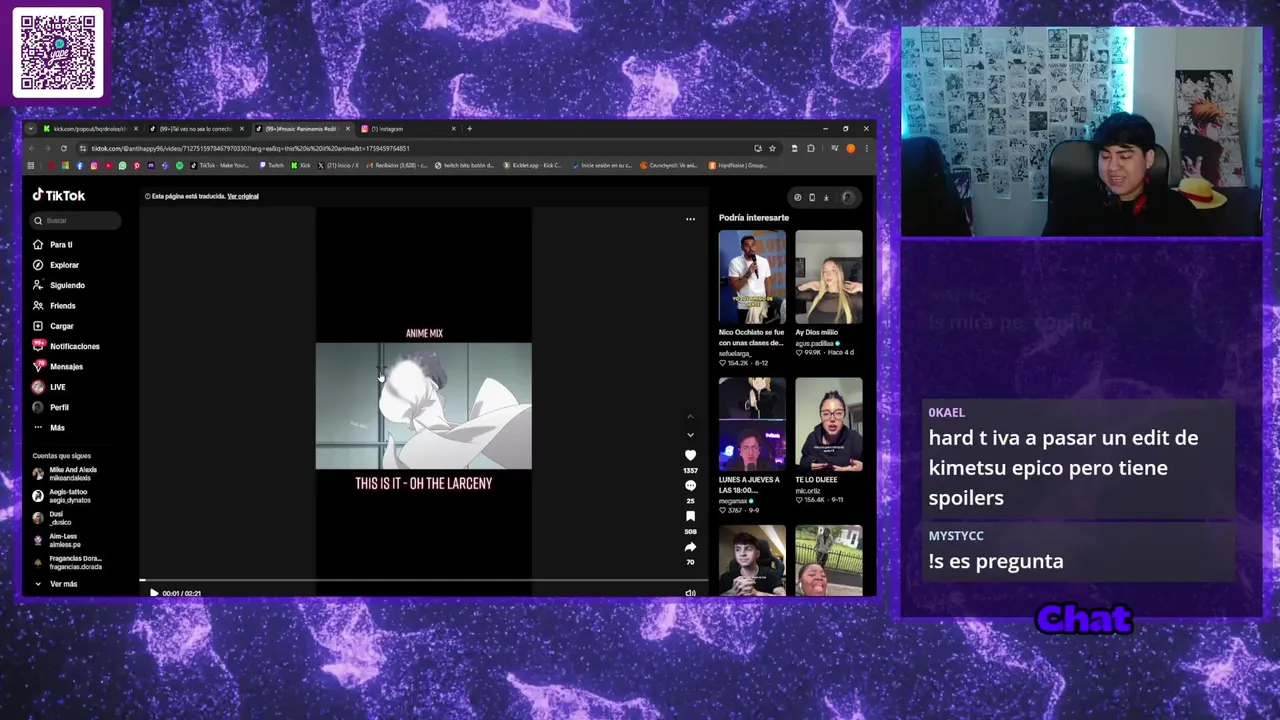
Task: Open Mike And Alexis account
Action: click(67, 473)
